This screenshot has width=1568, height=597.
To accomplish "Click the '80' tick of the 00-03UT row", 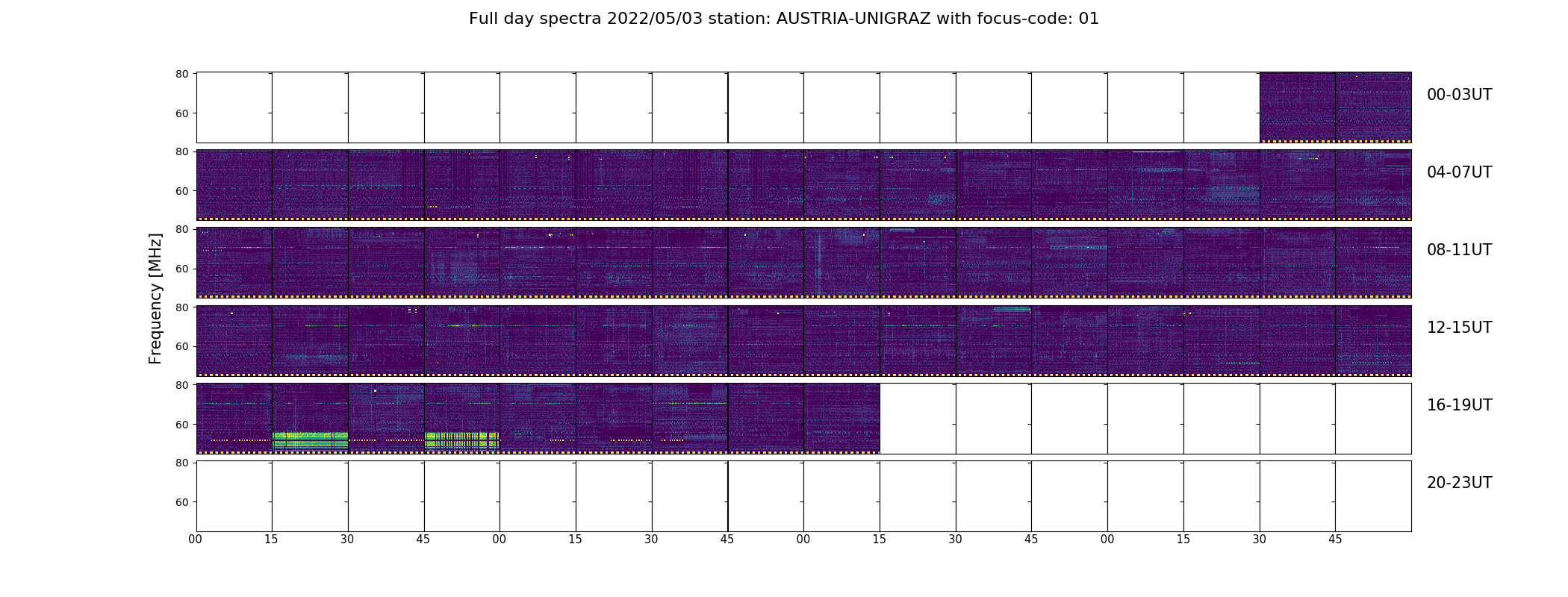I will tap(181, 74).
